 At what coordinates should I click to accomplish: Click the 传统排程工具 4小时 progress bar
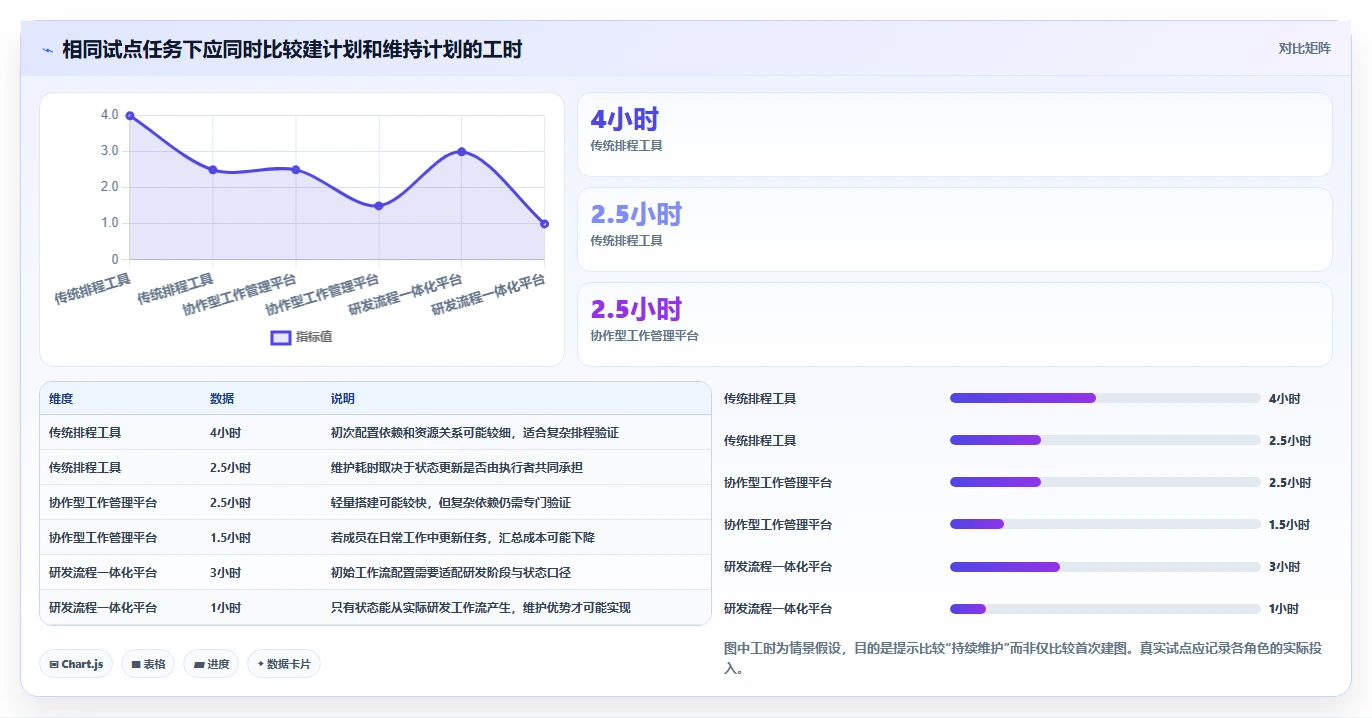(x=1105, y=398)
